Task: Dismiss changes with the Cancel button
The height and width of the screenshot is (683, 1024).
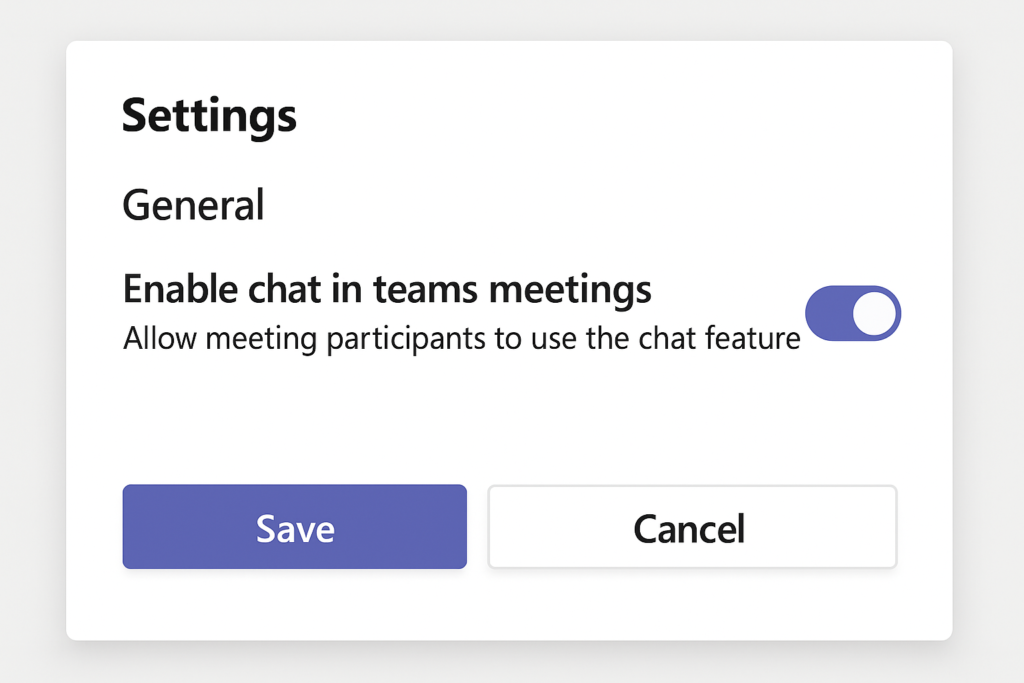Action: click(692, 527)
